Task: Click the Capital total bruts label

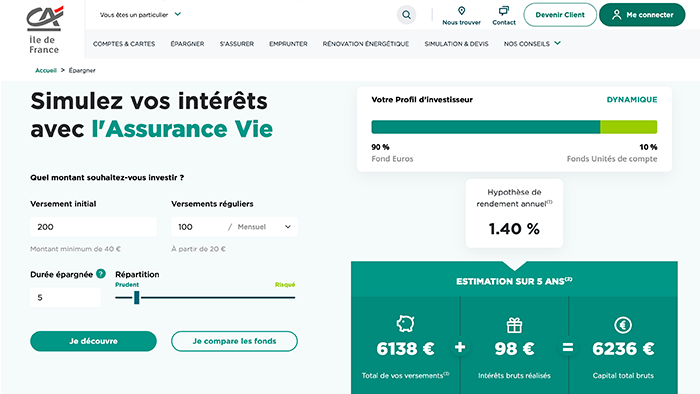Action: pos(623,375)
